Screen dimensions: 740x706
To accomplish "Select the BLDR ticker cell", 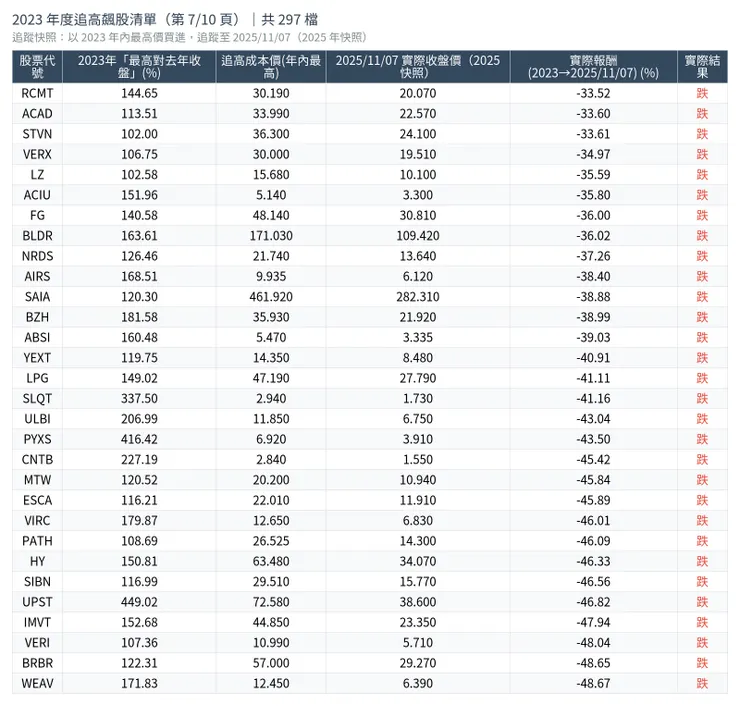I will [37, 235].
